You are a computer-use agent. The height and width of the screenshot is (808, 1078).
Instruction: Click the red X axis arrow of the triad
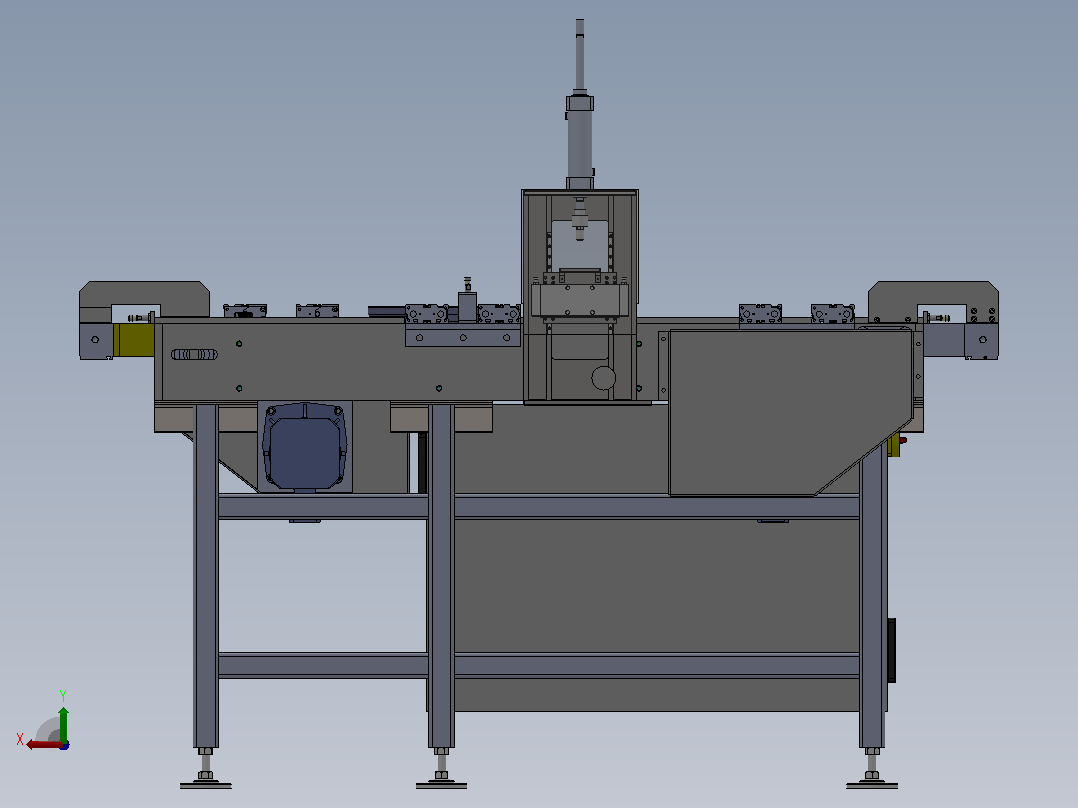43,745
